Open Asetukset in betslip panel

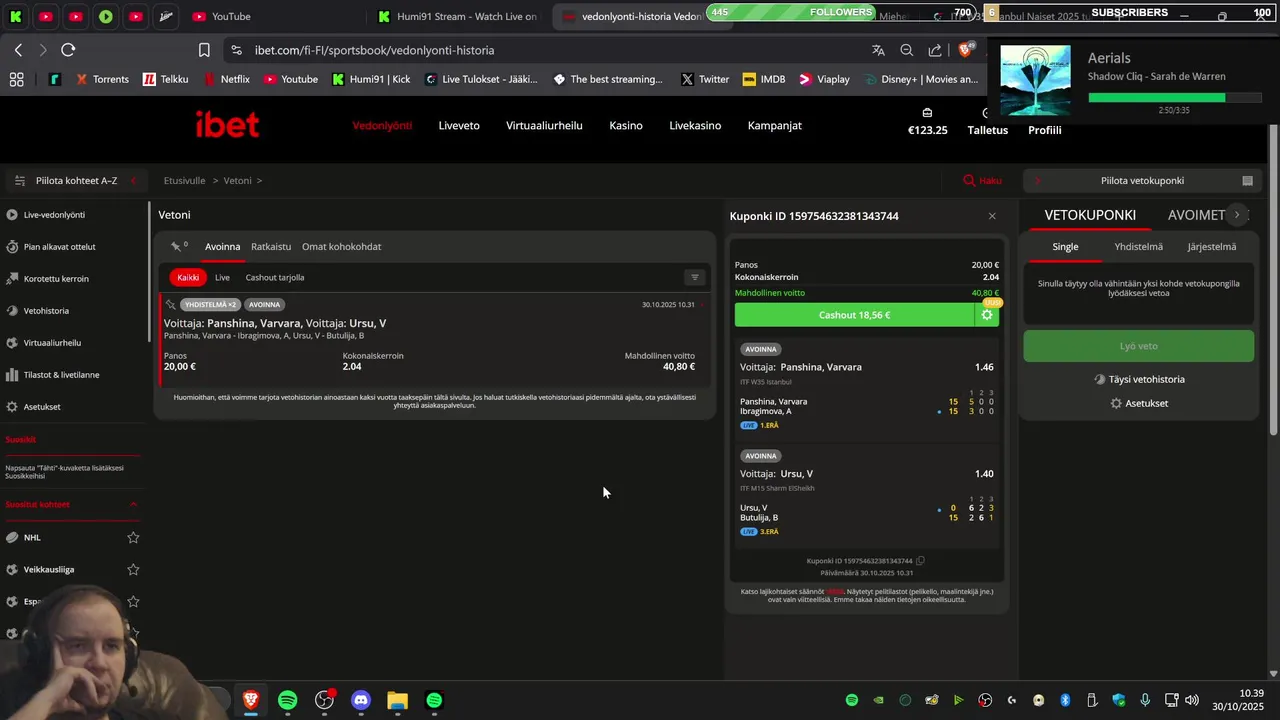[x=1138, y=404]
